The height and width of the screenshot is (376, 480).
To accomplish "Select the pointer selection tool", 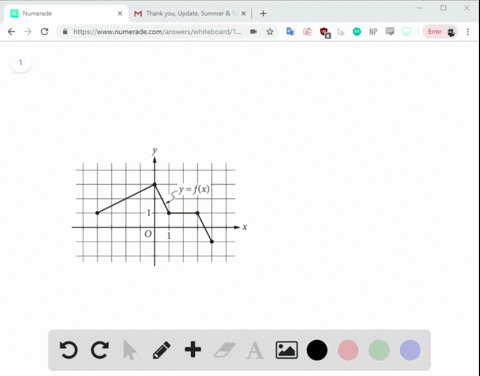I will (x=129, y=350).
